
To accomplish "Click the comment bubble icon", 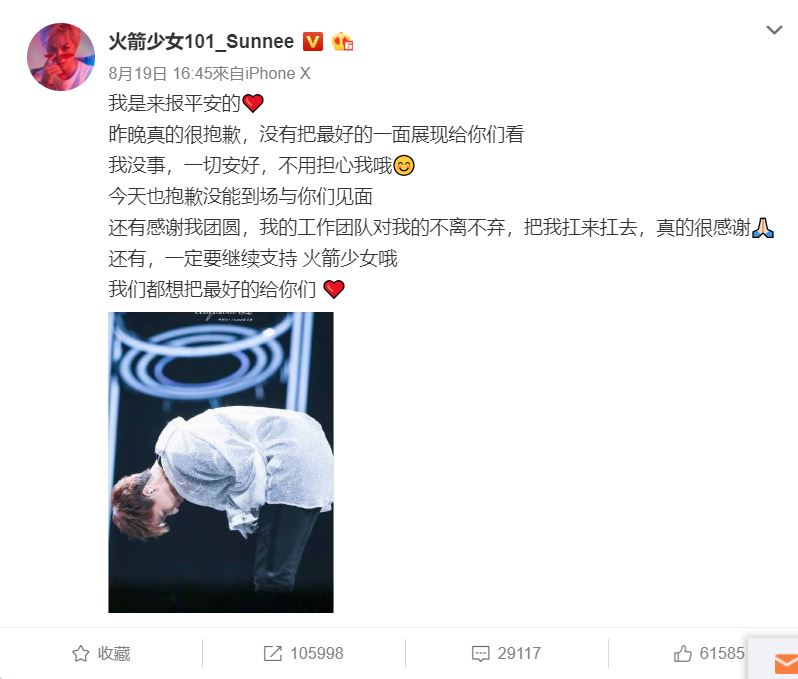I will [480, 653].
